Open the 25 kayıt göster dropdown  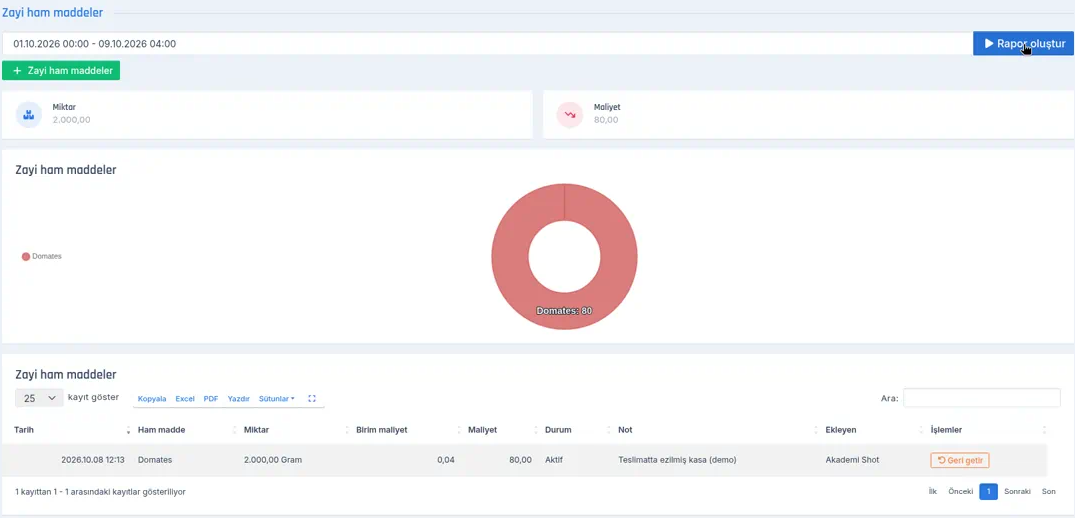click(x=39, y=398)
